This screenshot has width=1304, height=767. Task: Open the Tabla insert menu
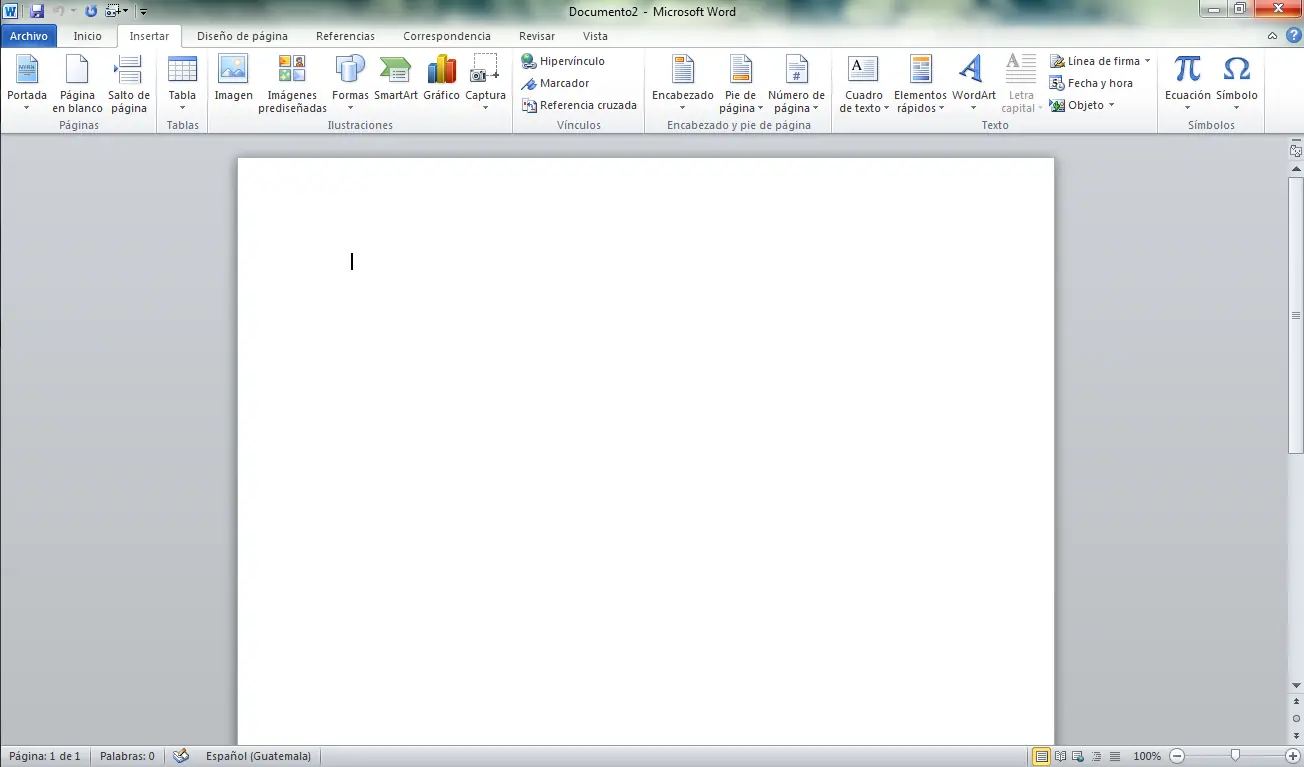pyautogui.click(x=182, y=84)
